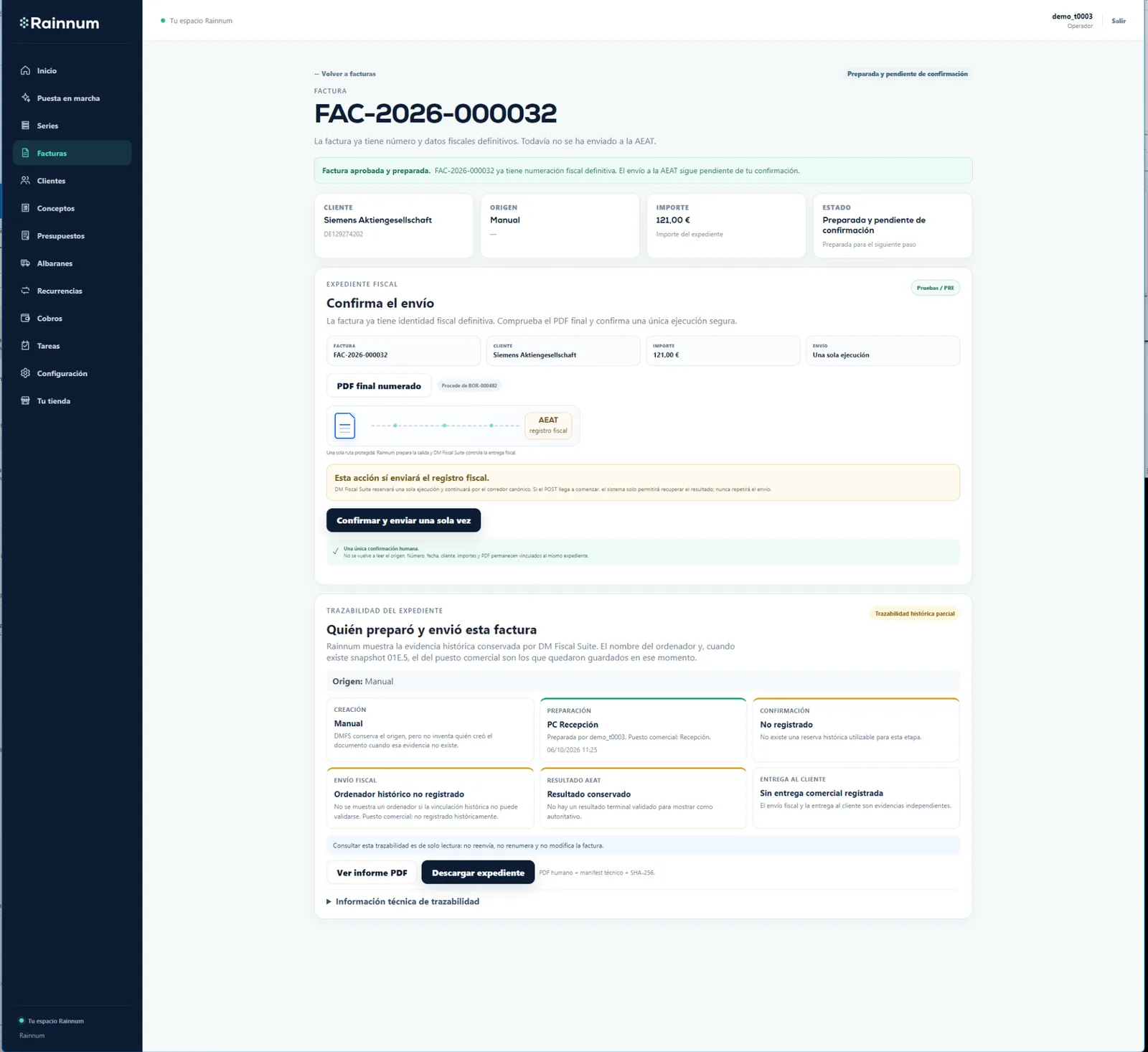
Task: Click the Clientes people icon
Action: (26, 181)
